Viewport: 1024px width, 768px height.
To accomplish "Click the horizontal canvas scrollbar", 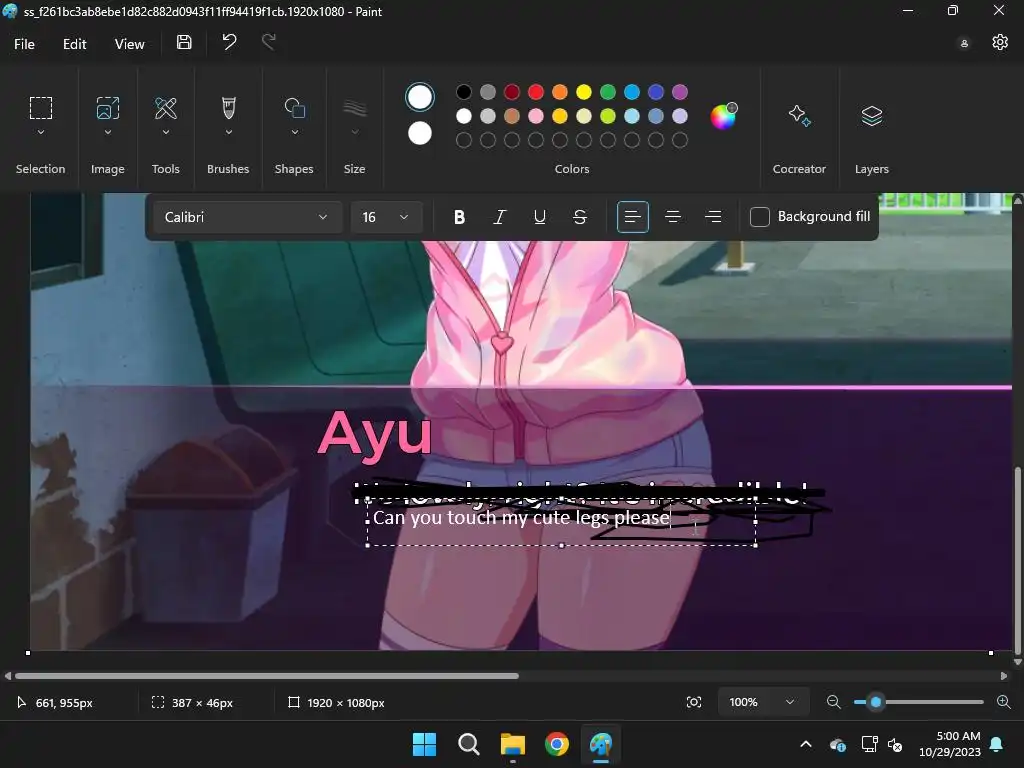I will 266,676.
